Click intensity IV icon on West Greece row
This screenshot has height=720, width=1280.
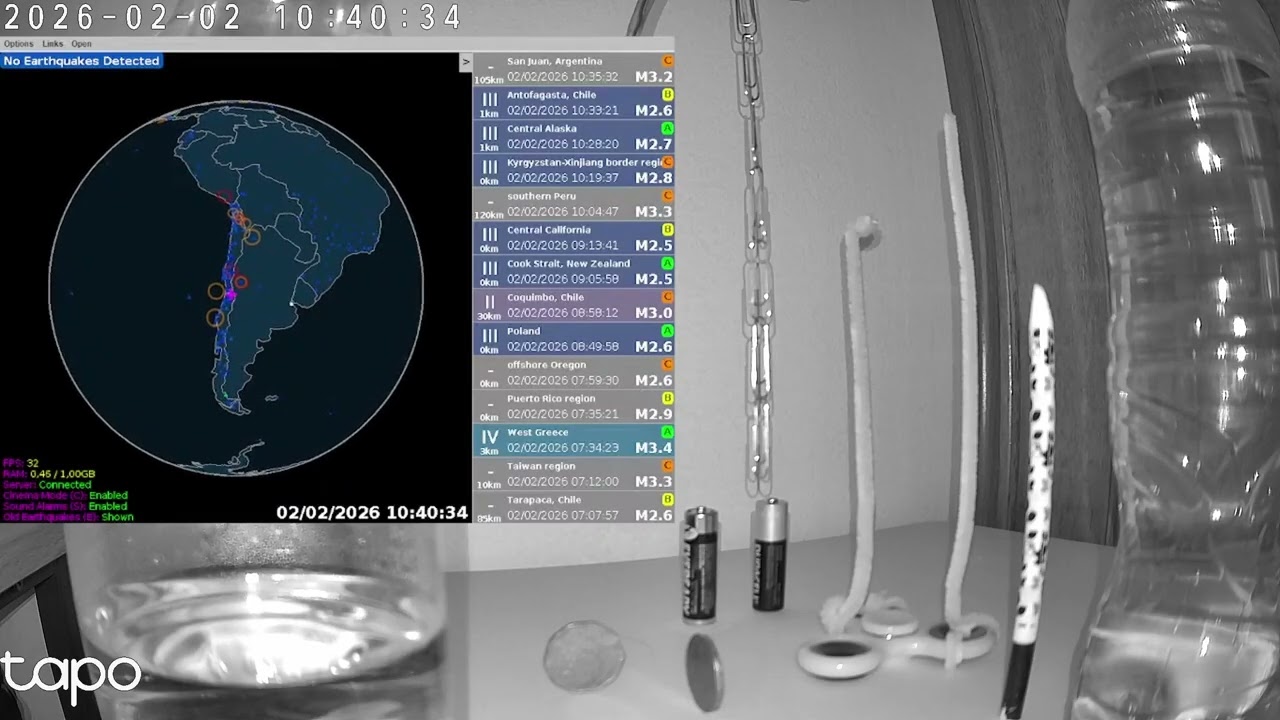(489, 437)
